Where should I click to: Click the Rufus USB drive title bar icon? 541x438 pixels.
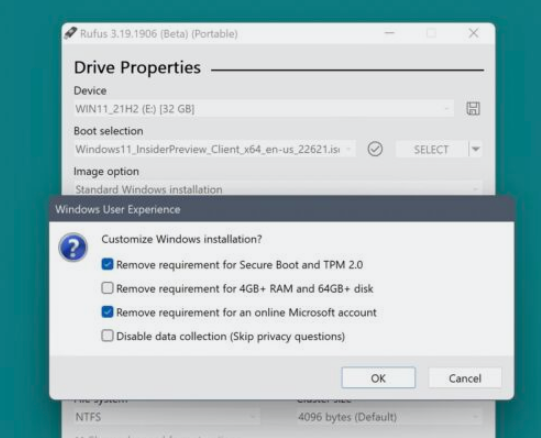point(70,33)
